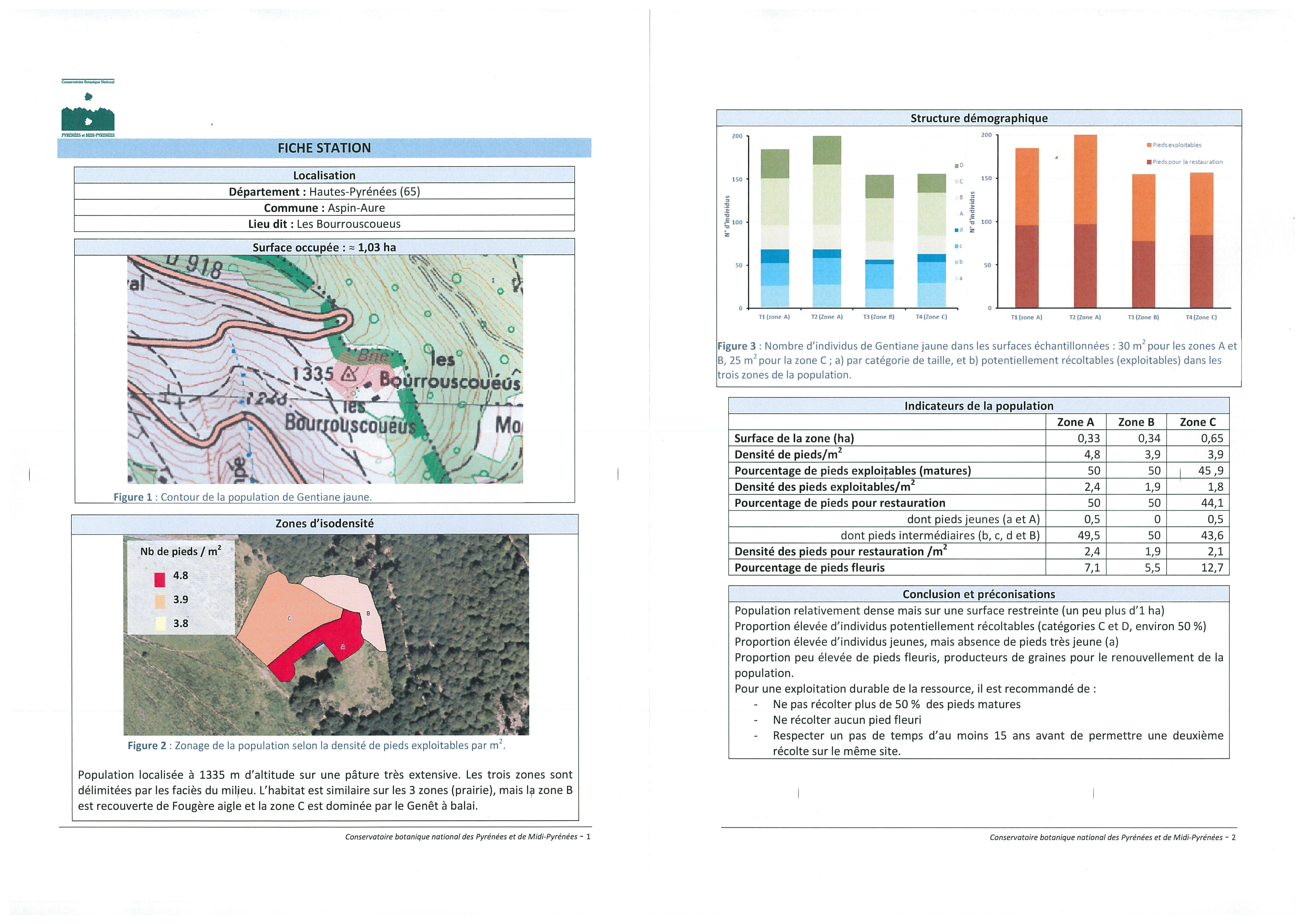Click the 49,5 value in Zone A
Screen dimensions: 1304x924
(x=1089, y=535)
